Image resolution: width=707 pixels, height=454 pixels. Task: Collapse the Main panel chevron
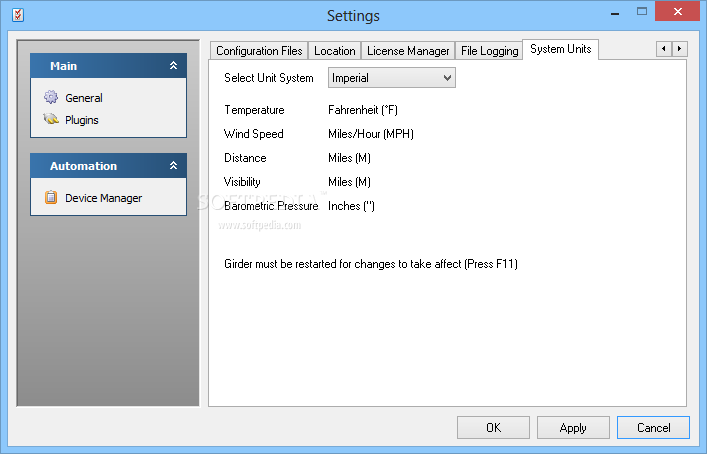pos(174,66)
